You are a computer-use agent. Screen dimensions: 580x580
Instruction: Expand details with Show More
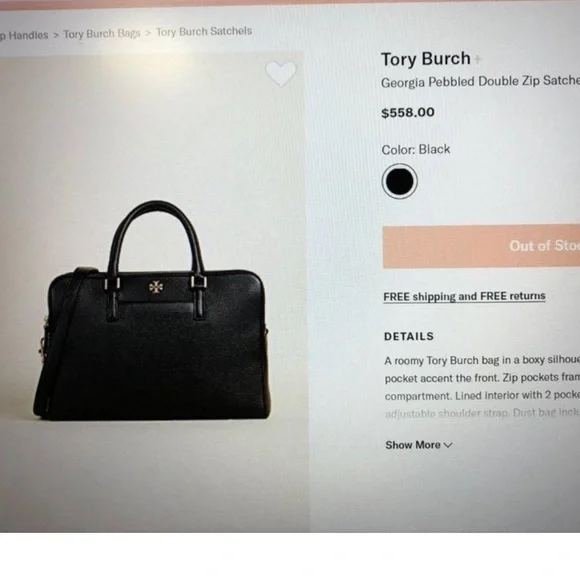click(418, 445)
